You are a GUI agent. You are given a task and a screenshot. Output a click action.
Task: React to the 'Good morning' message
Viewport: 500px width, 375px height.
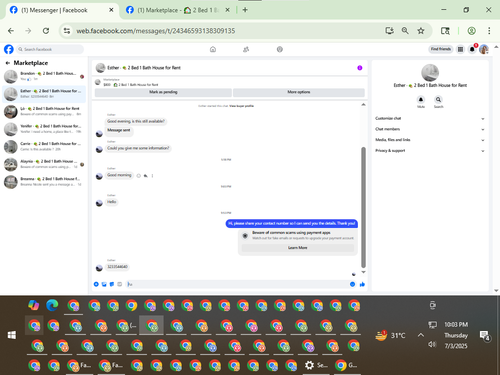[139, 175]
